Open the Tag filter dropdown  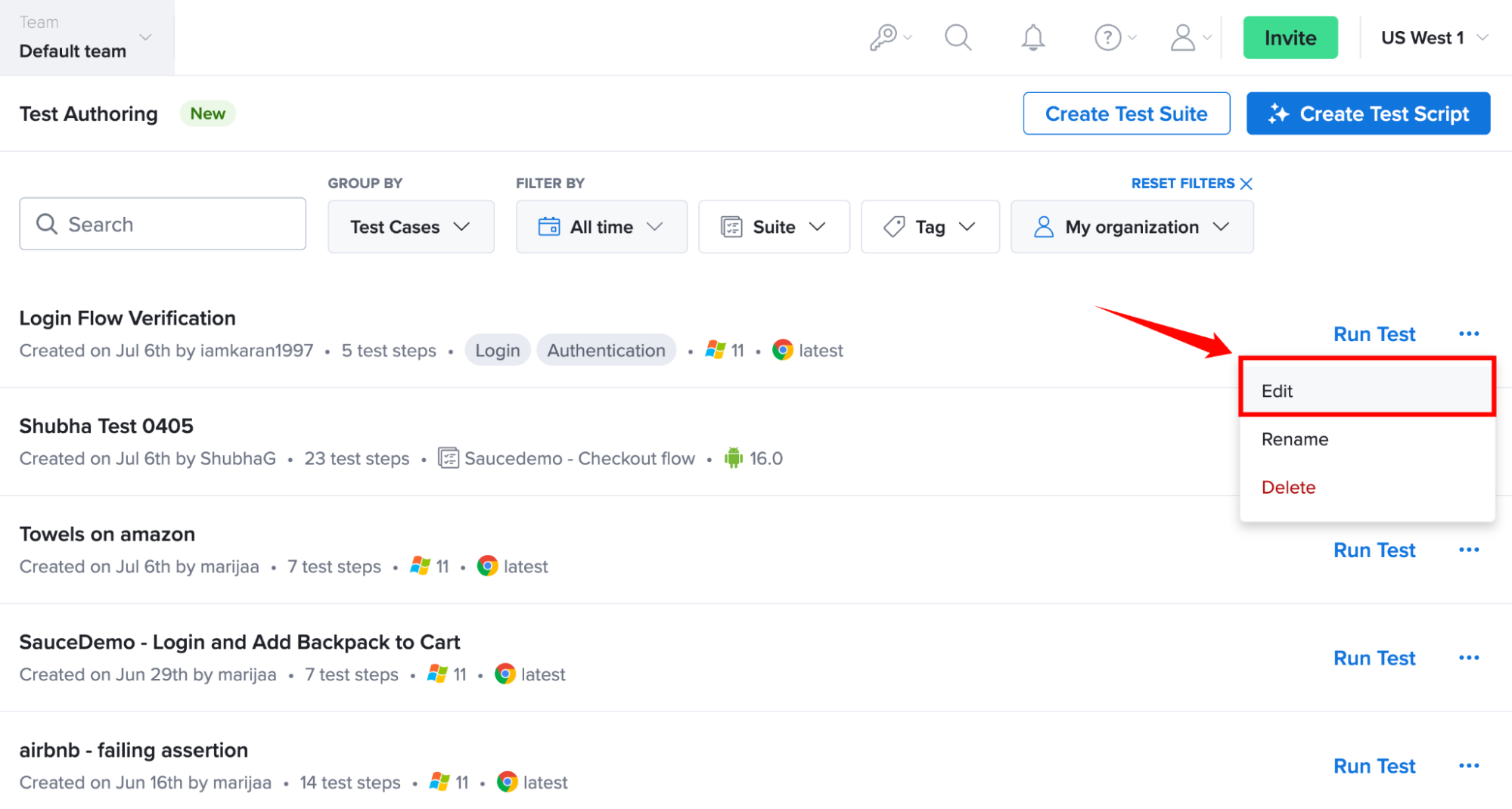coord(930,227)
